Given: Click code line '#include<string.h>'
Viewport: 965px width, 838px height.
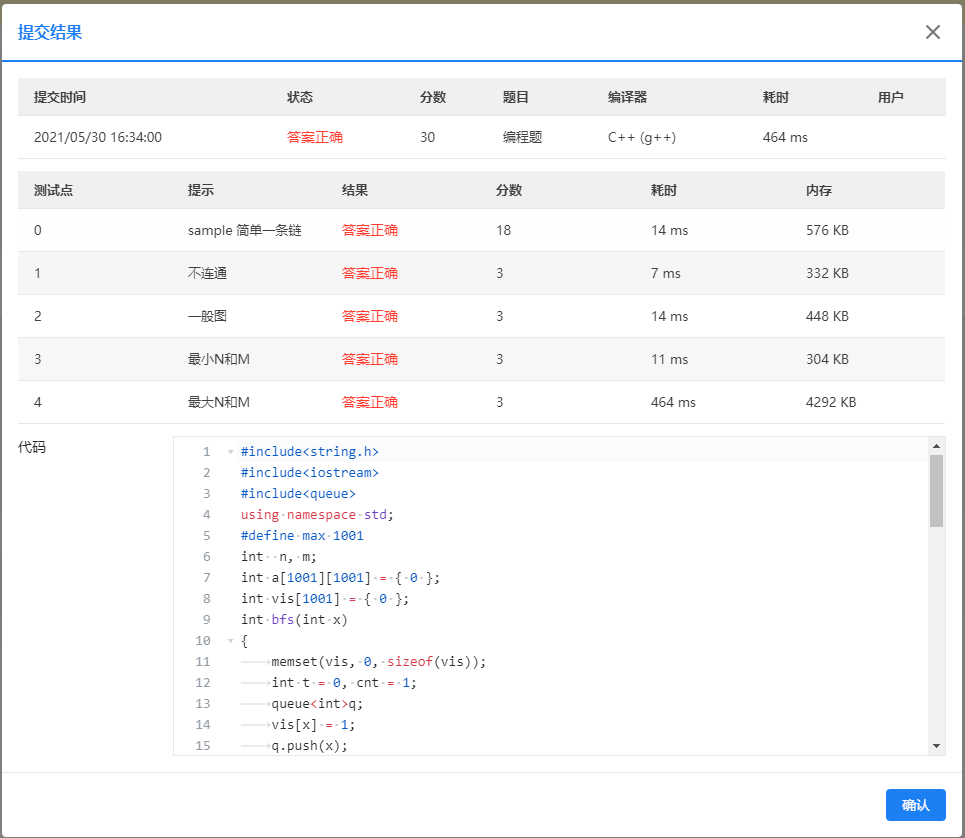Looking at the screenshot, I should [x=310, y=452].
